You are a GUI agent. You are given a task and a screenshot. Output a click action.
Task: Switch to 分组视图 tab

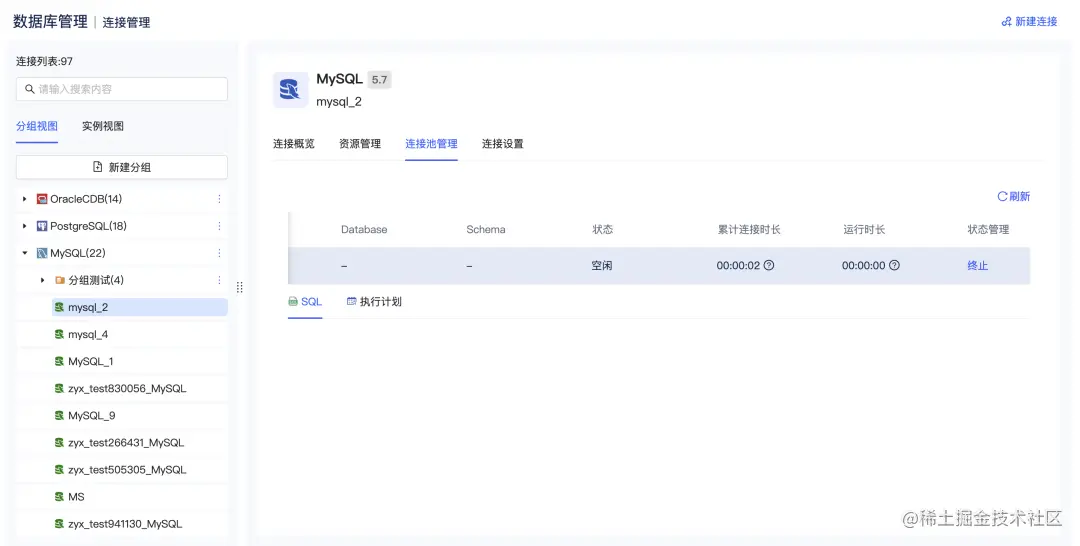click(x=37, y=126)
